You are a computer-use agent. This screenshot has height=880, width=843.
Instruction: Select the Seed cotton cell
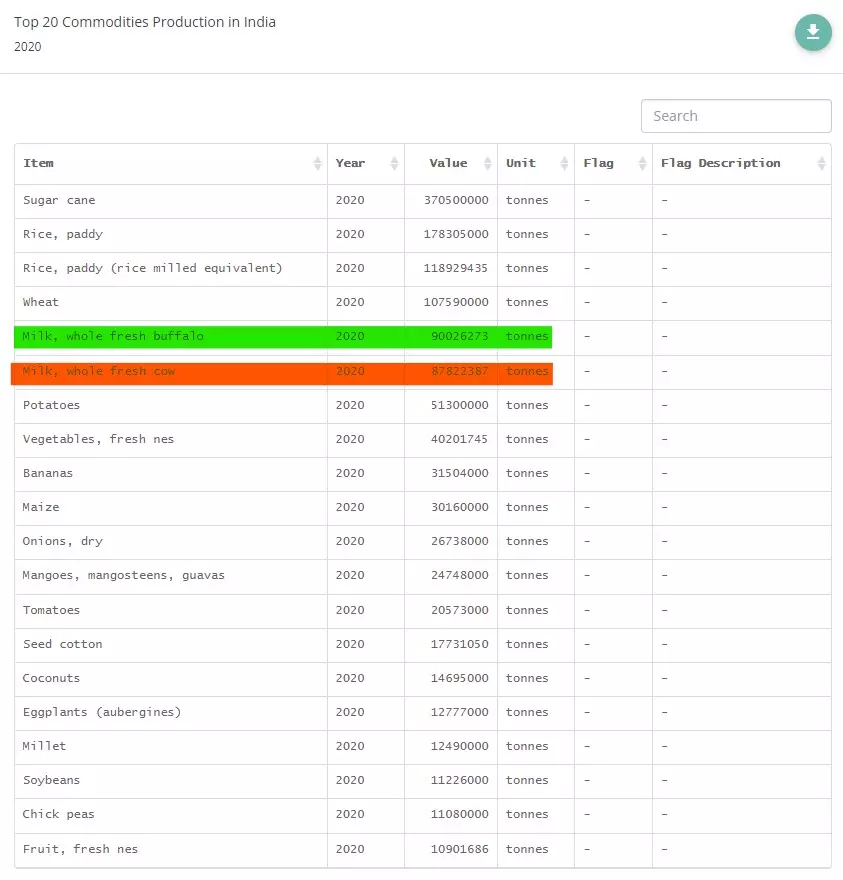point(171,645)
